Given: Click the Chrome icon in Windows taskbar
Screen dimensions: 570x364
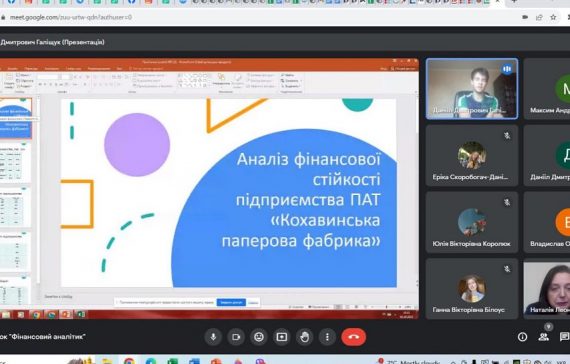Looking at the screenshot, I should click(129, 361).
